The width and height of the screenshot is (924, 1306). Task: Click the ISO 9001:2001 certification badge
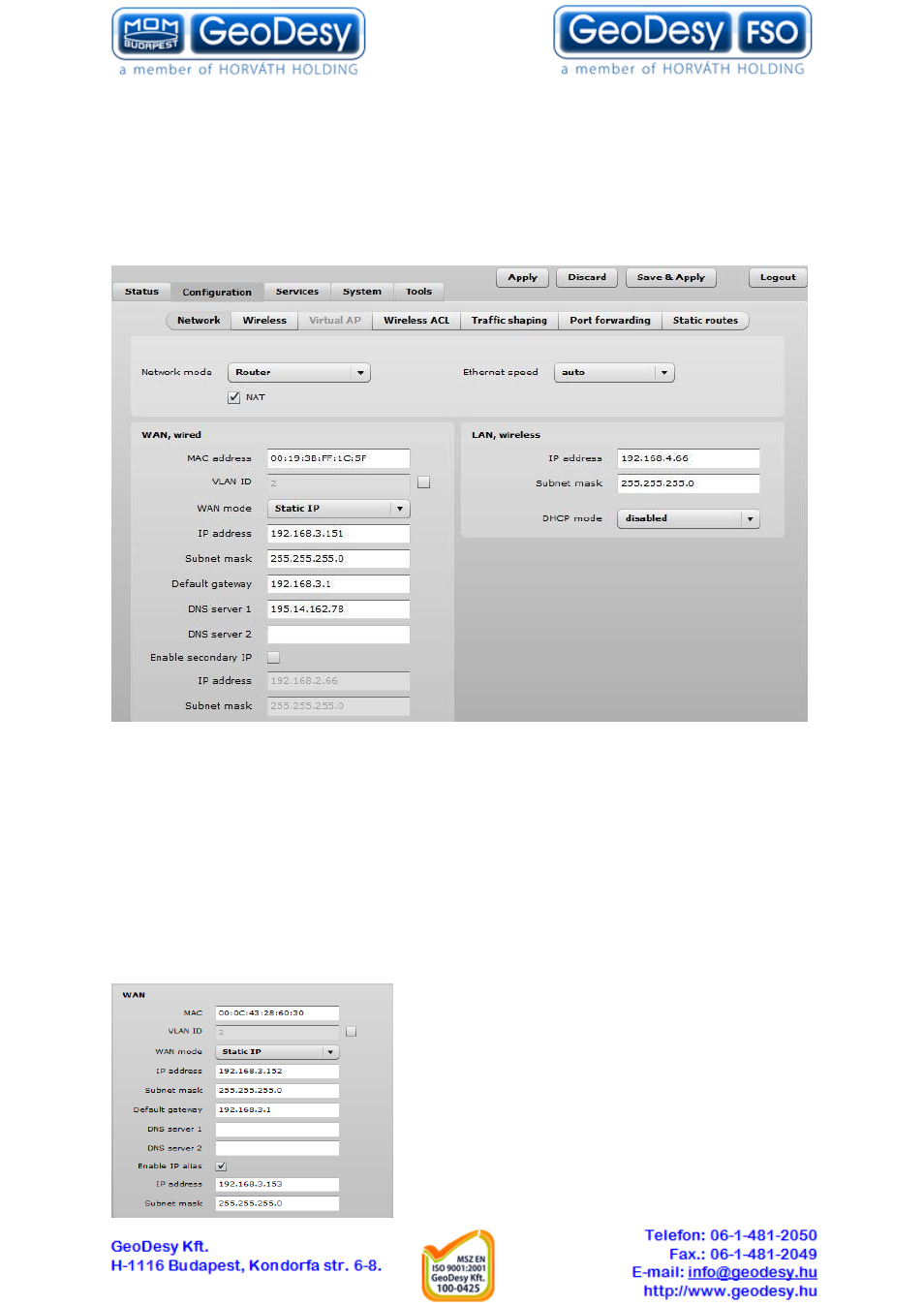point(458,1264)
